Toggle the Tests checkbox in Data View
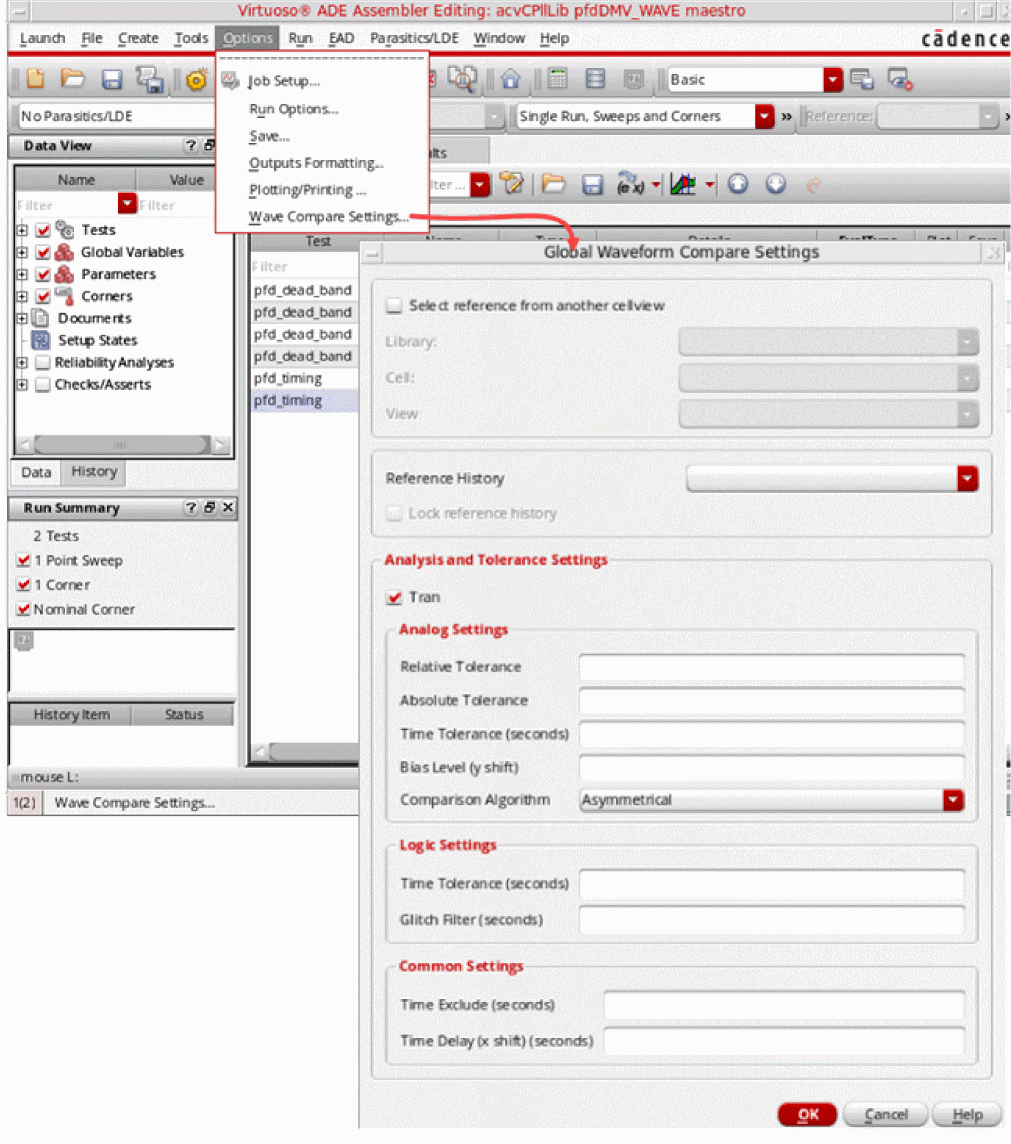 tap(43, 230)
